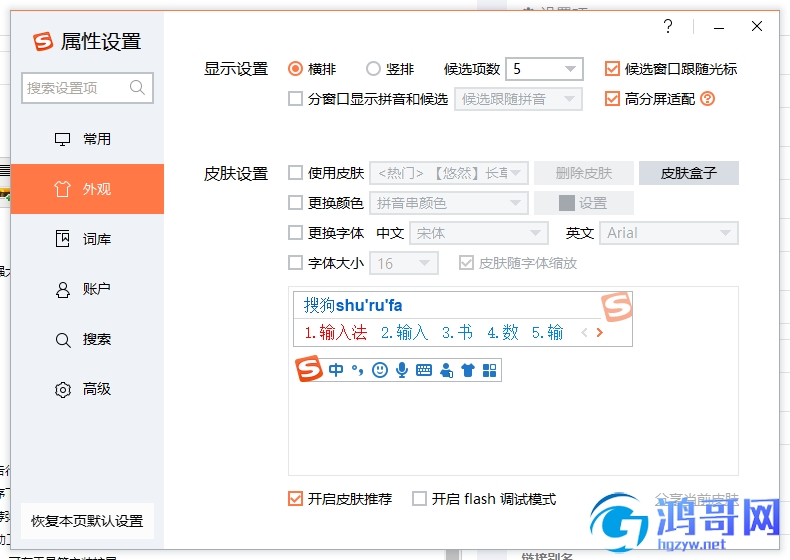Open the 高级 advanced tab
The height and width of the screenshot is (560, 790).
(87, 389)
